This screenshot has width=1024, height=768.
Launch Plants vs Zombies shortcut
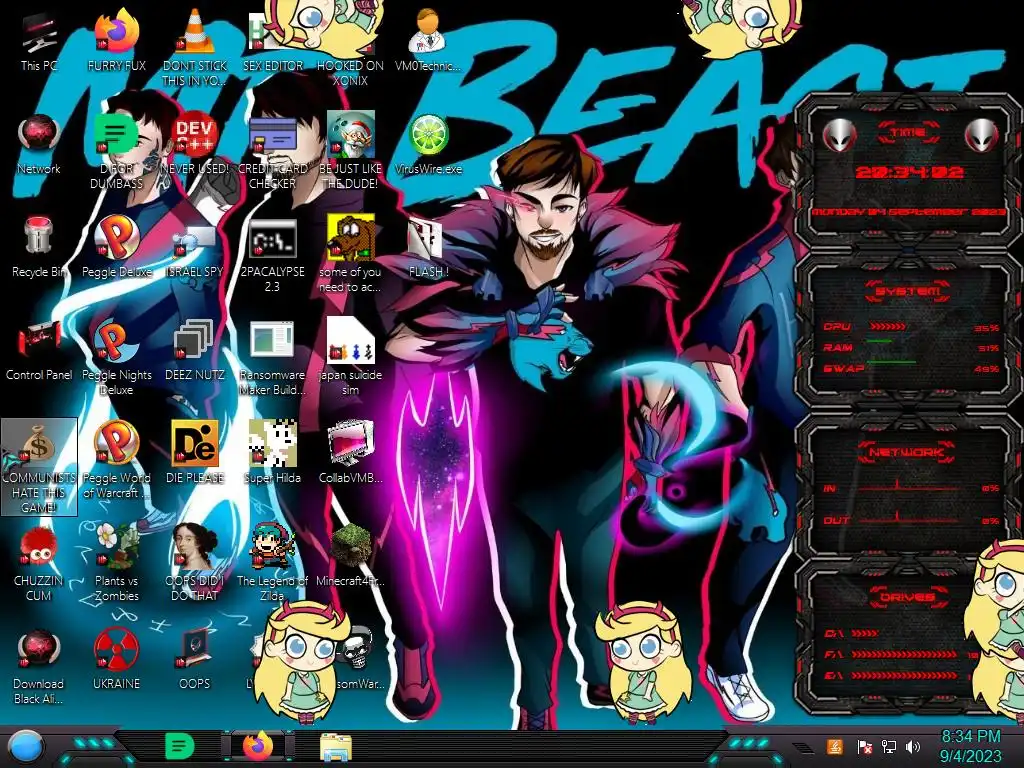click(116, 563)
